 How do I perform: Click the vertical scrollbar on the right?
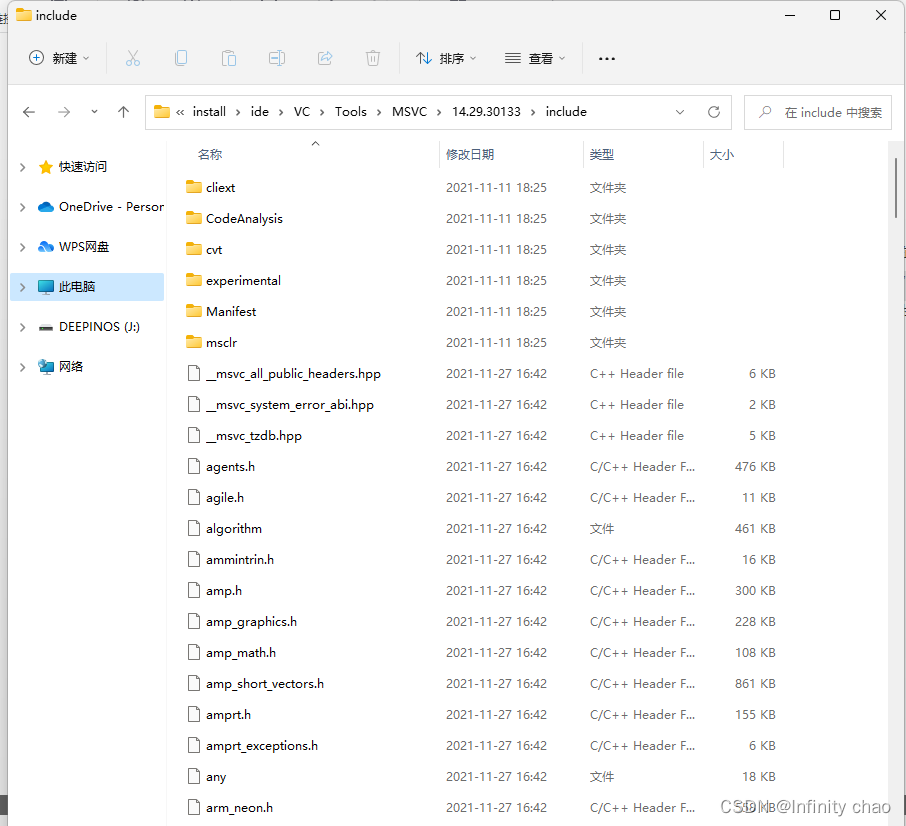(x=893, y=188)
